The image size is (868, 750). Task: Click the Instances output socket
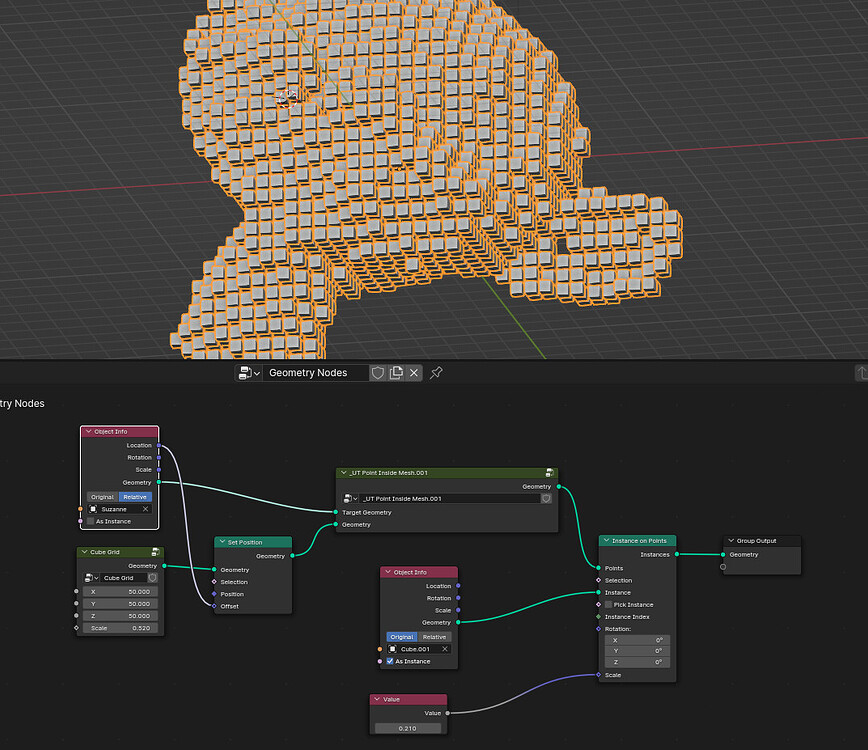(676, 555)
